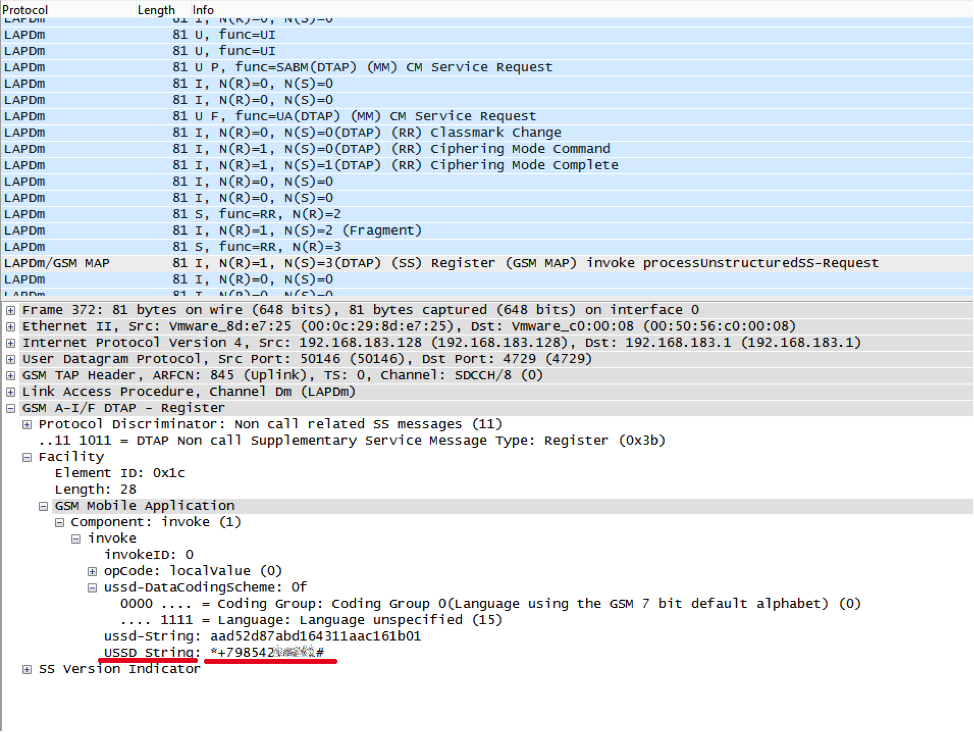The image size is (974, 732).
Task: Select the invokeID: 0 field
Action: point(149,555)
